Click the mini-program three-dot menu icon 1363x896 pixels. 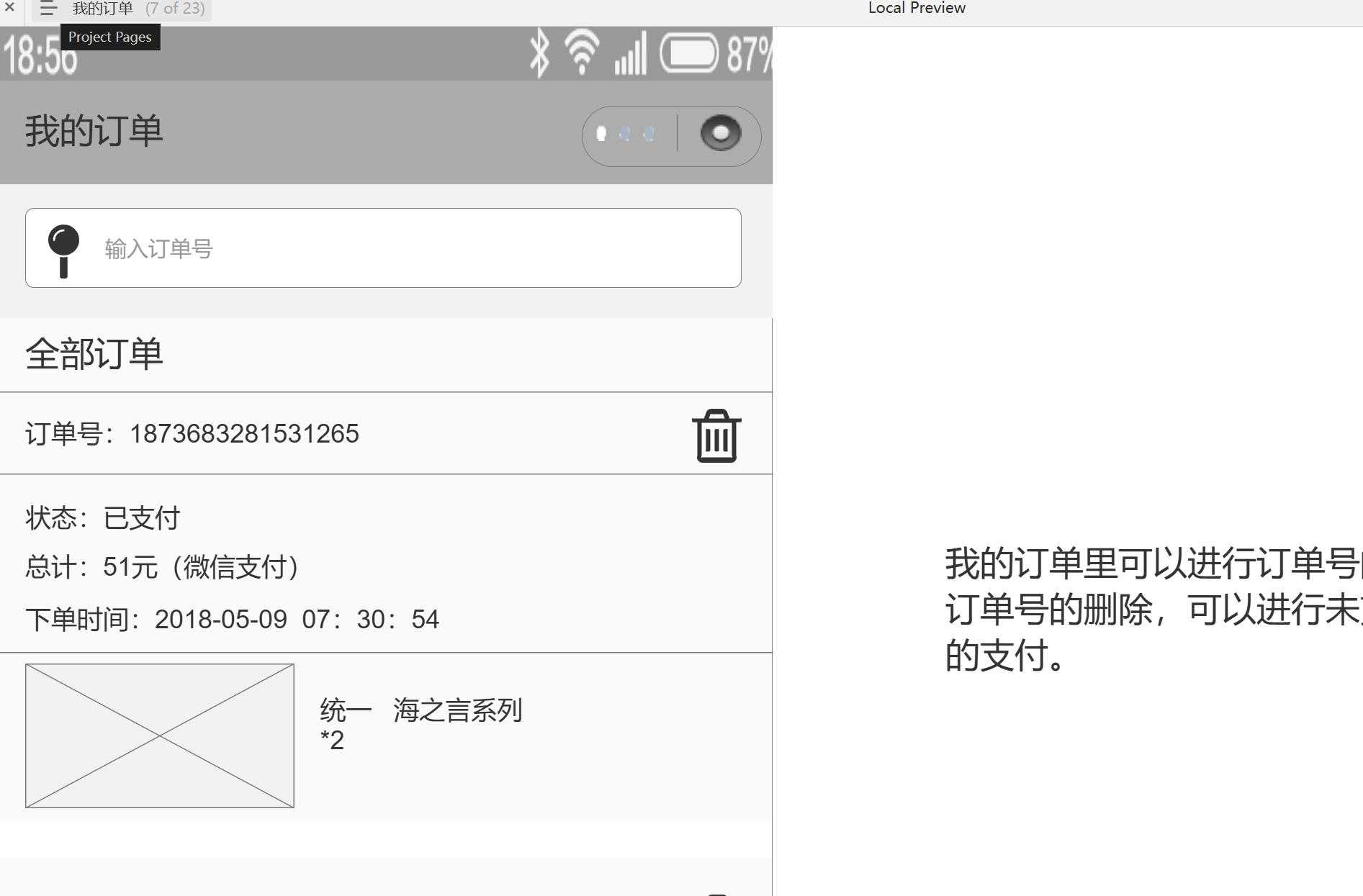625,134
